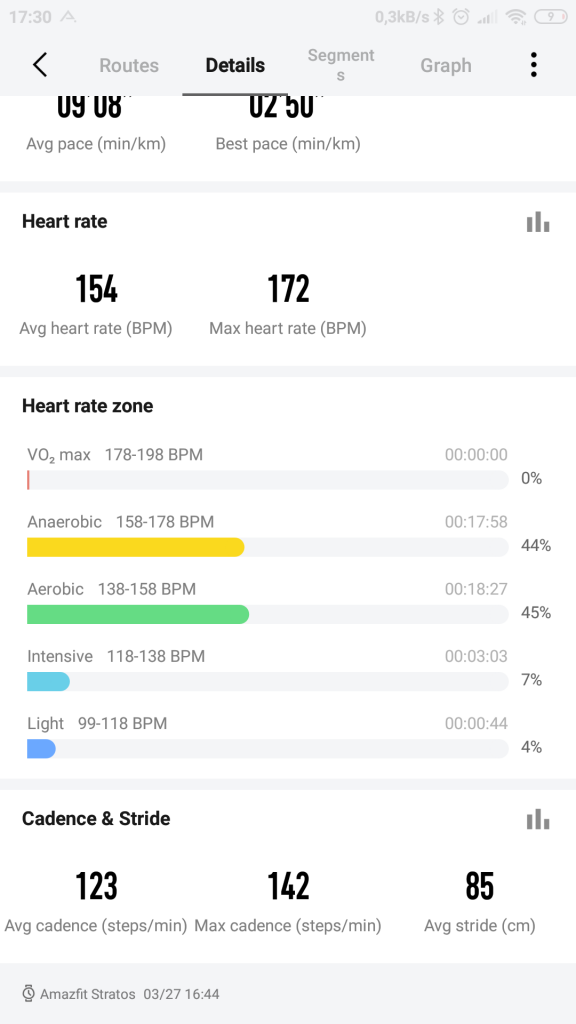Screen dimensions: 576x1024
Task: View the Segments tab
Action: [340, 64]
